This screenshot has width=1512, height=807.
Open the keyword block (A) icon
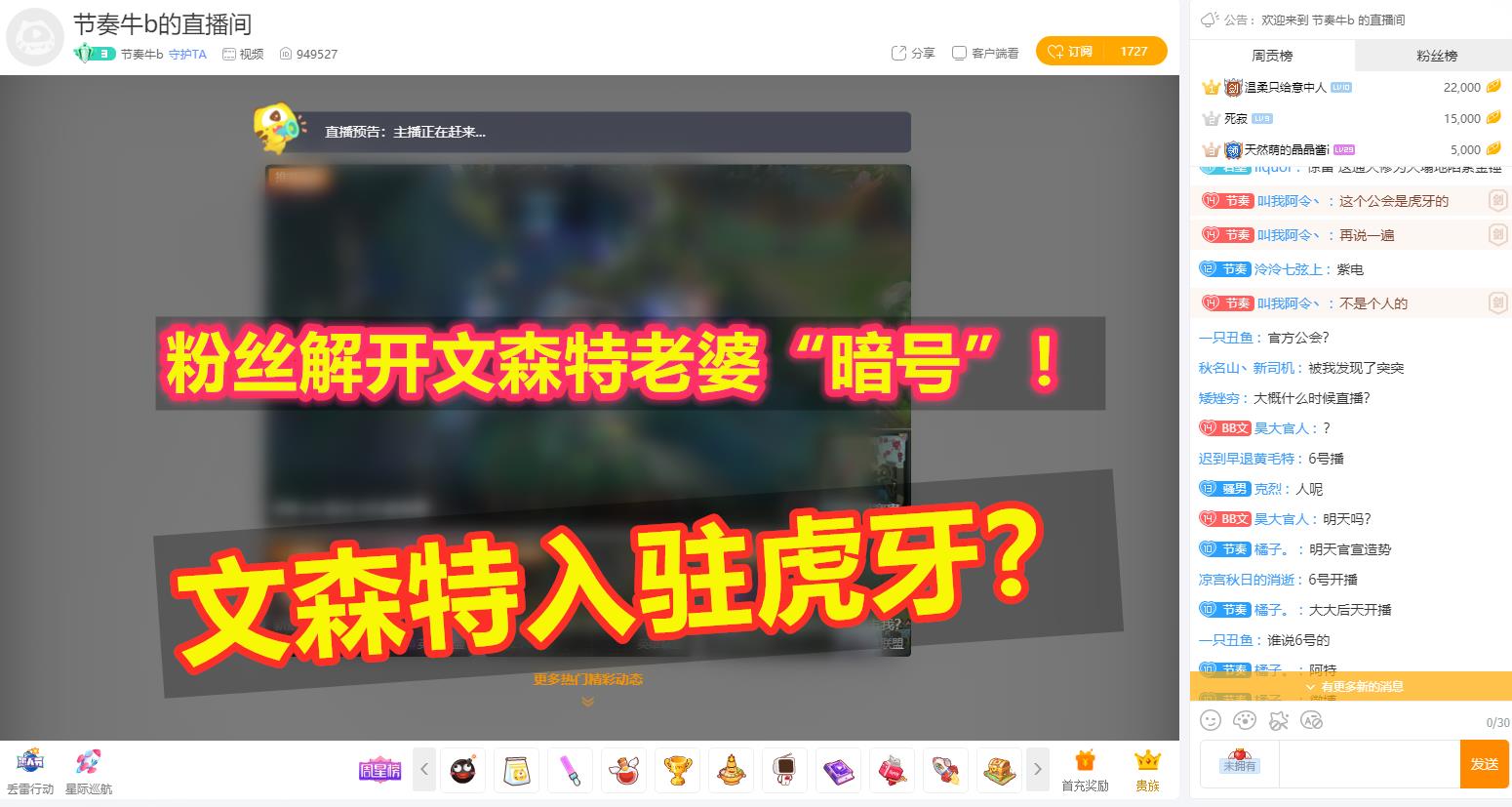coord(1312,720)
